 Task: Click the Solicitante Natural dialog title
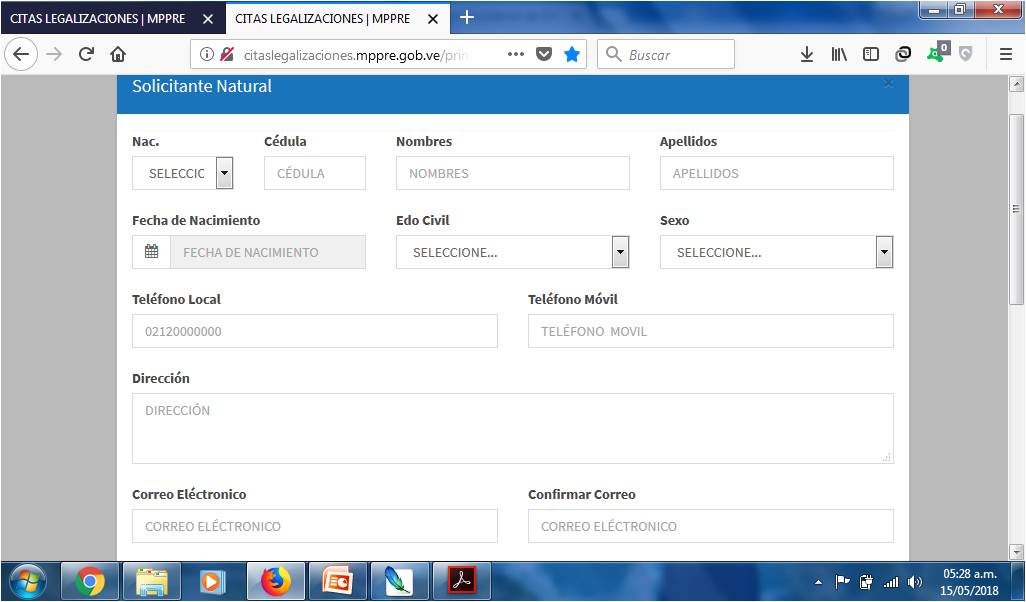[x=202, y=86]
